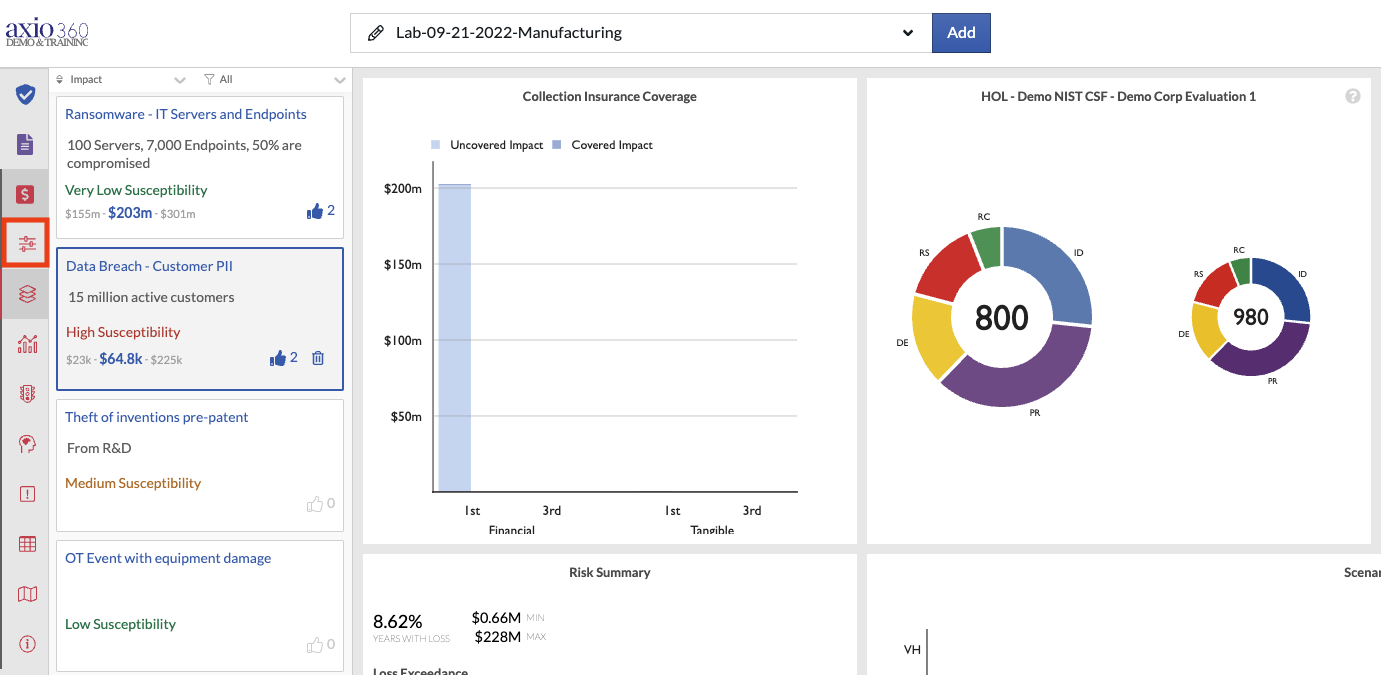Click the Axio360 logo
Screen dimensions: 1381x675
47,32
